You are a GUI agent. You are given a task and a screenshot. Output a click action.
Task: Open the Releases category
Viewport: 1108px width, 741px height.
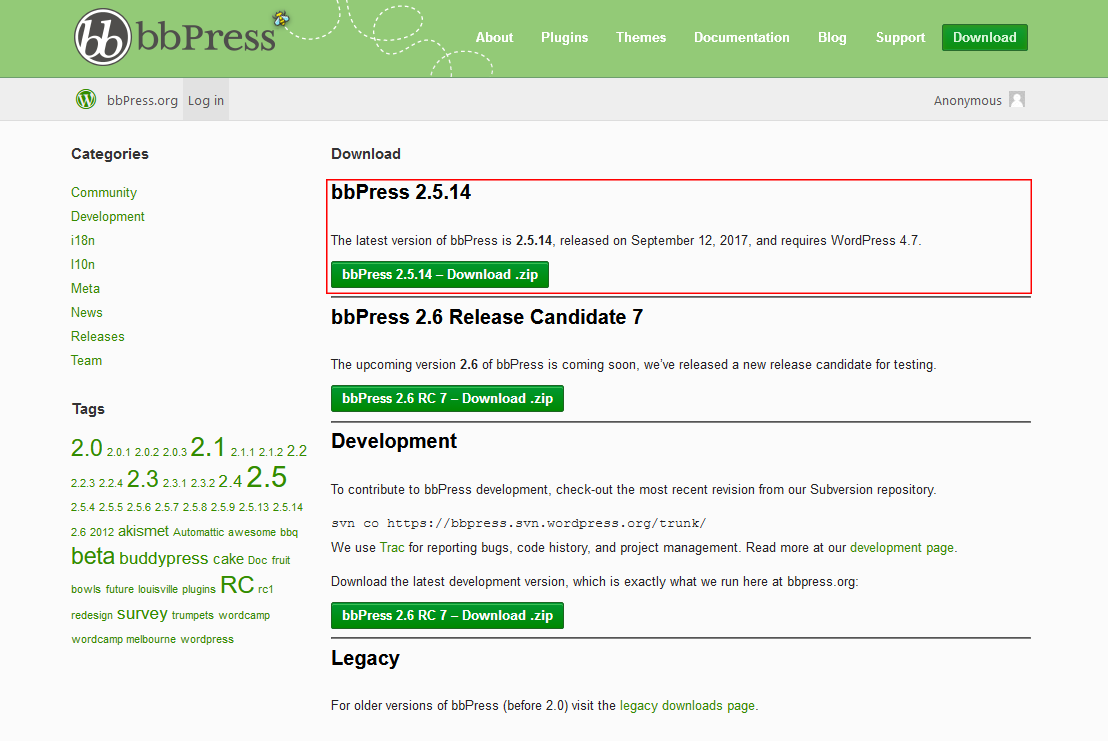(x=98, y=336)
